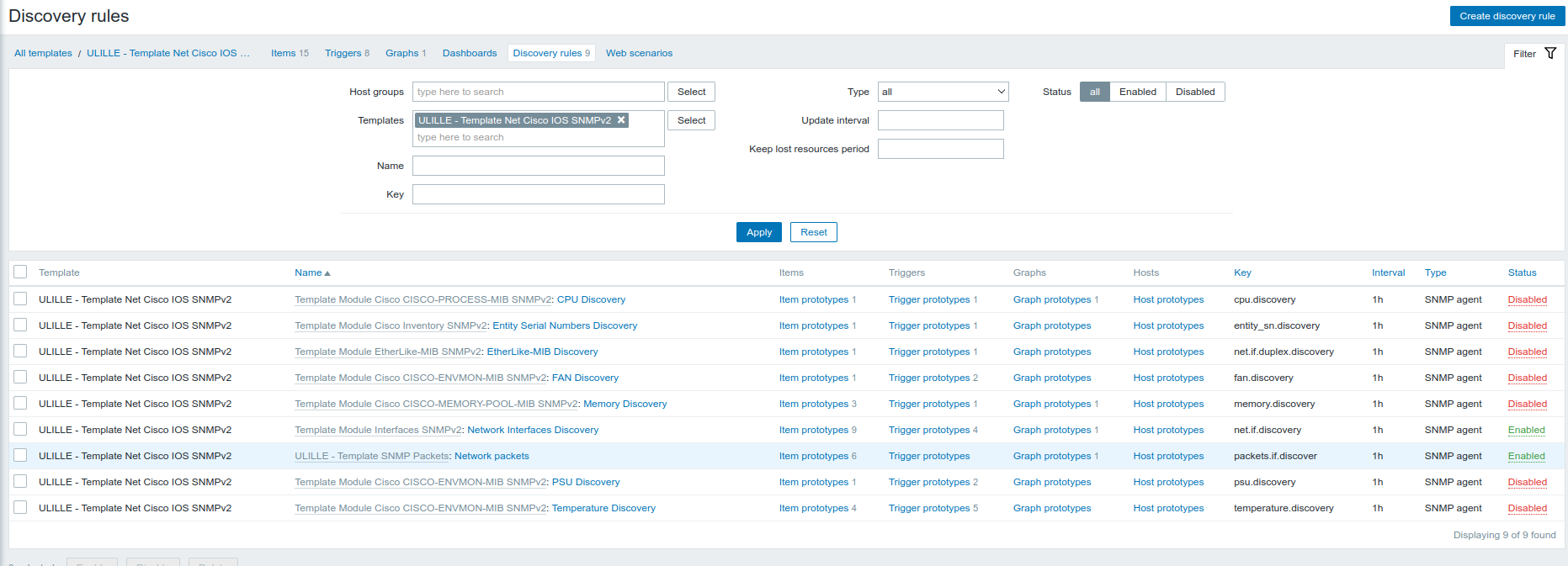This screenshot has height=566, width=1568.
Task: Select the Network packets row checkbox
Action: [x=21, y=455]
